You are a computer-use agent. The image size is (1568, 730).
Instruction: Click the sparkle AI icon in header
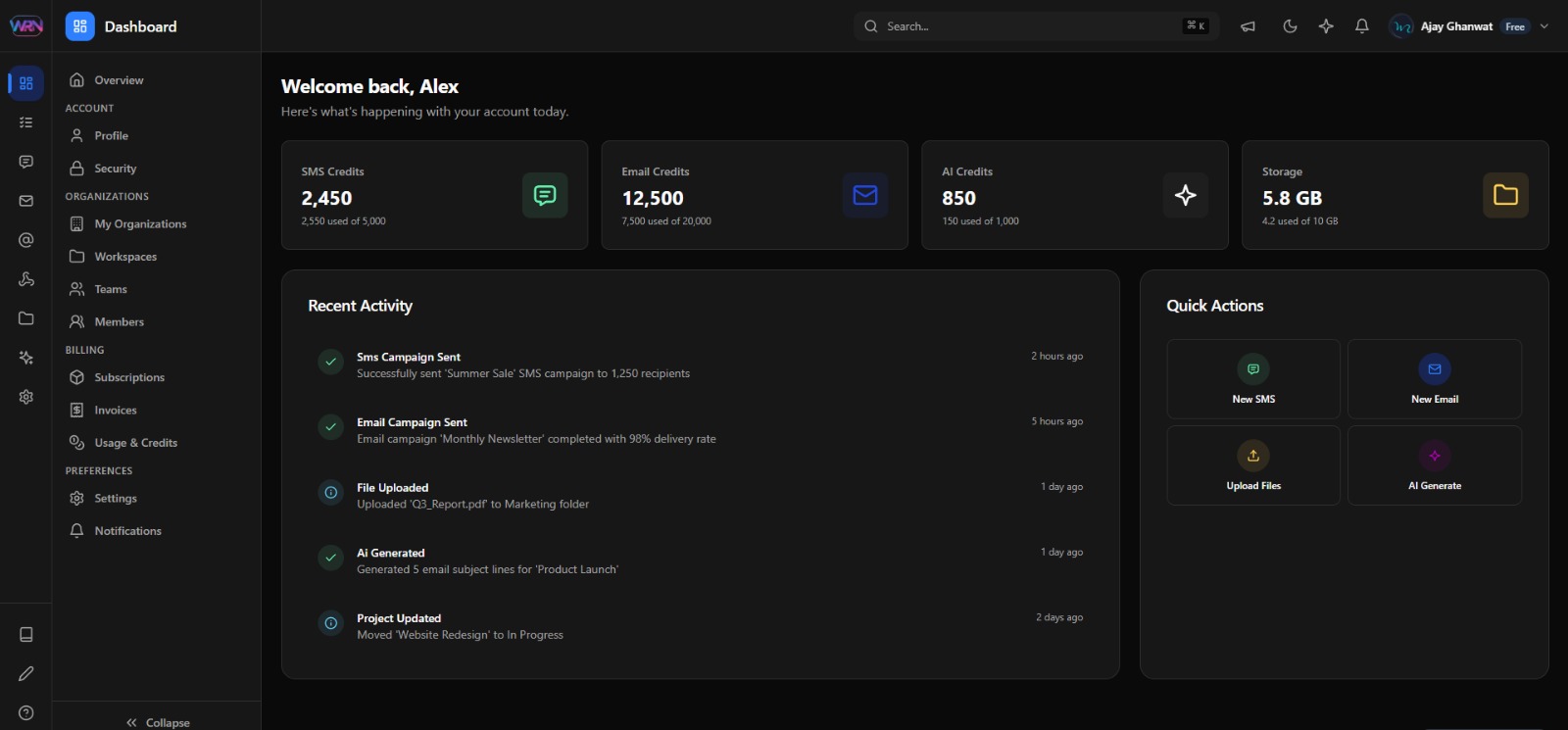(1326, 26)
